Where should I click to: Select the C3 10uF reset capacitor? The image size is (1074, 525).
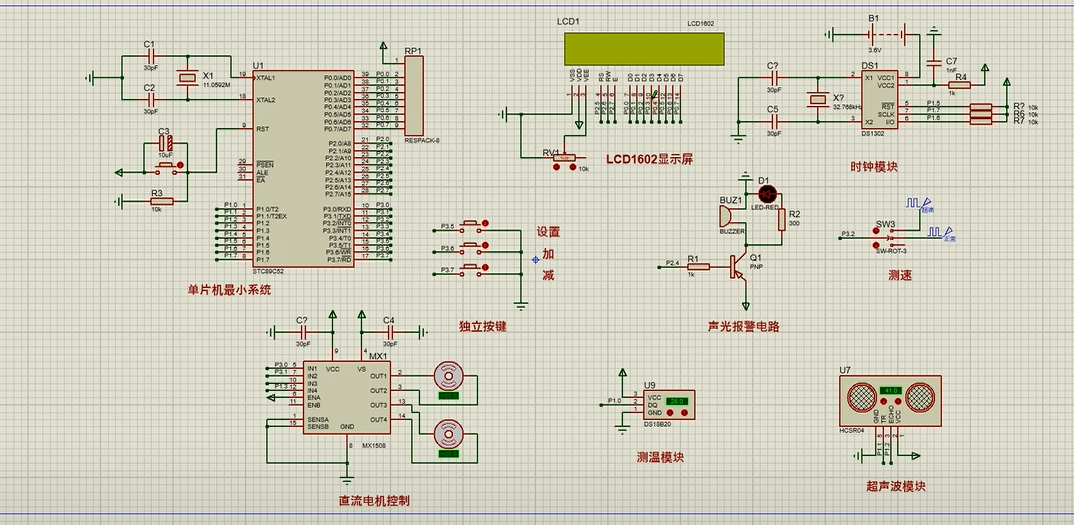click(x=164, y=143)
